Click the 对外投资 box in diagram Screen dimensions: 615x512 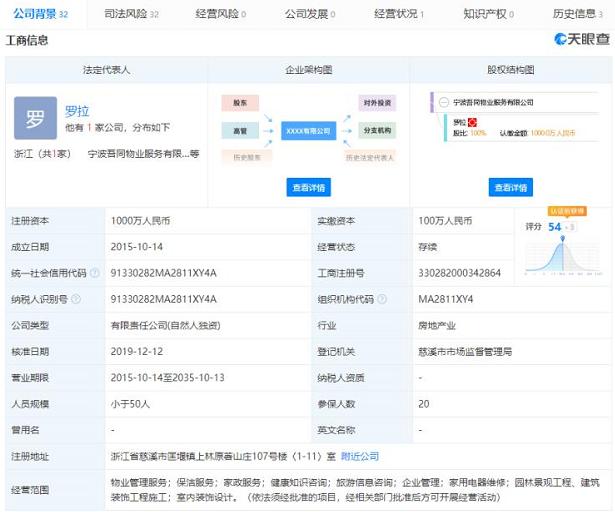(377, 103)
